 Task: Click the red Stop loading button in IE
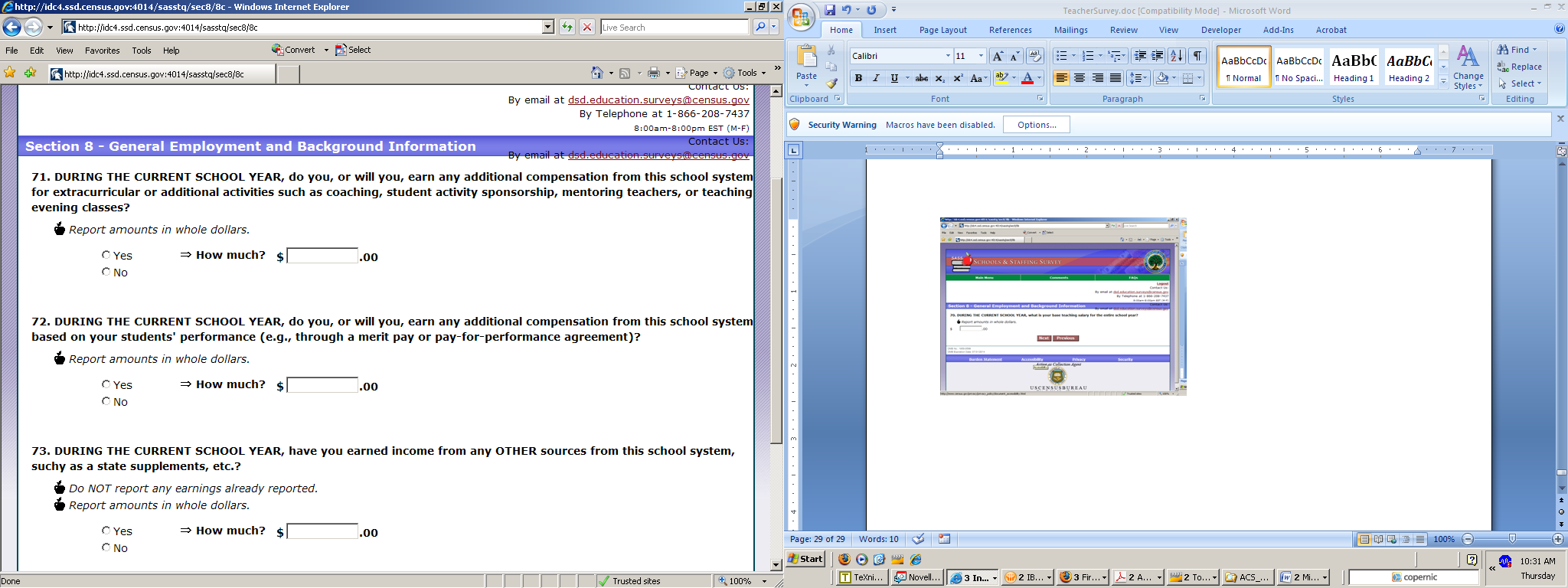[x=587, y=27]
